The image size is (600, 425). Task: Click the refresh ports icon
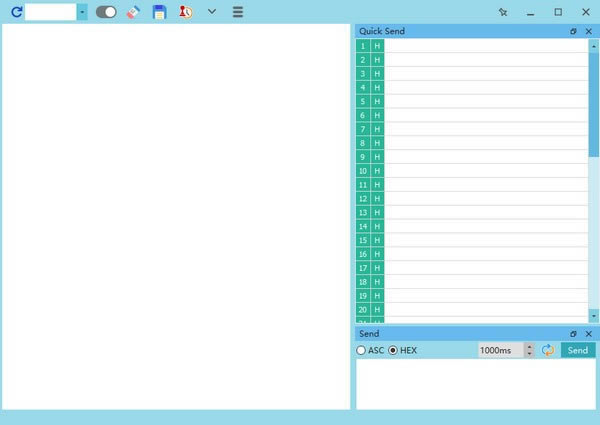tap(16, 12)
